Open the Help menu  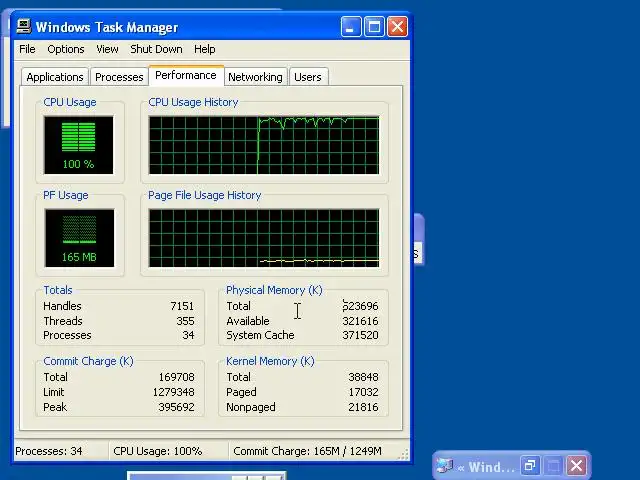(x=204, y=49)
